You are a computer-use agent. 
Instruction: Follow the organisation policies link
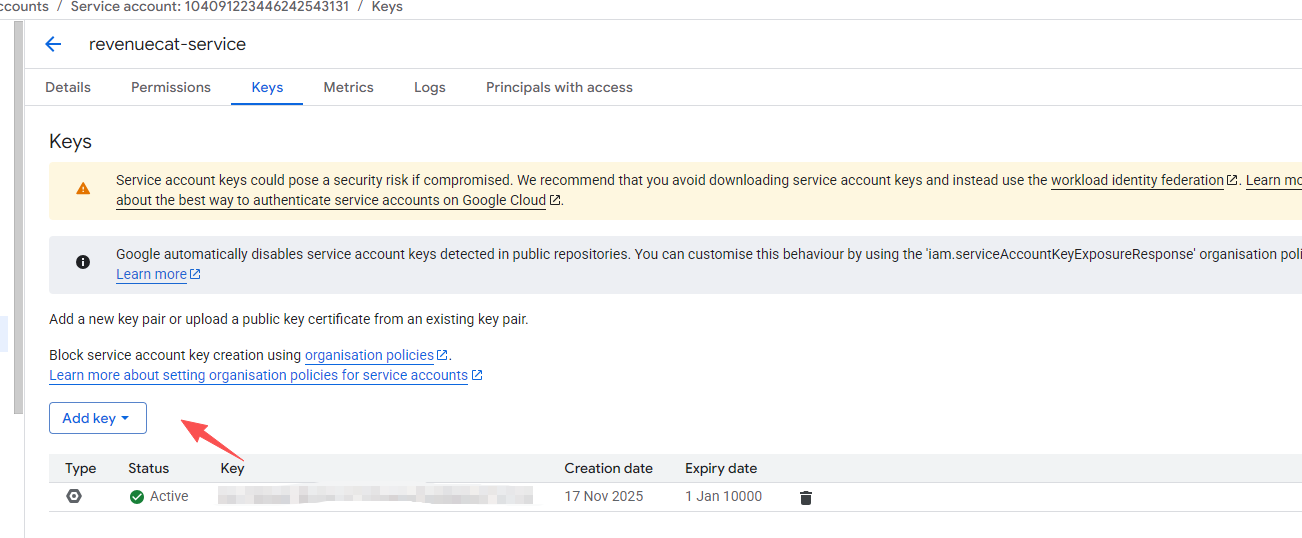click(x=369, y=355)
